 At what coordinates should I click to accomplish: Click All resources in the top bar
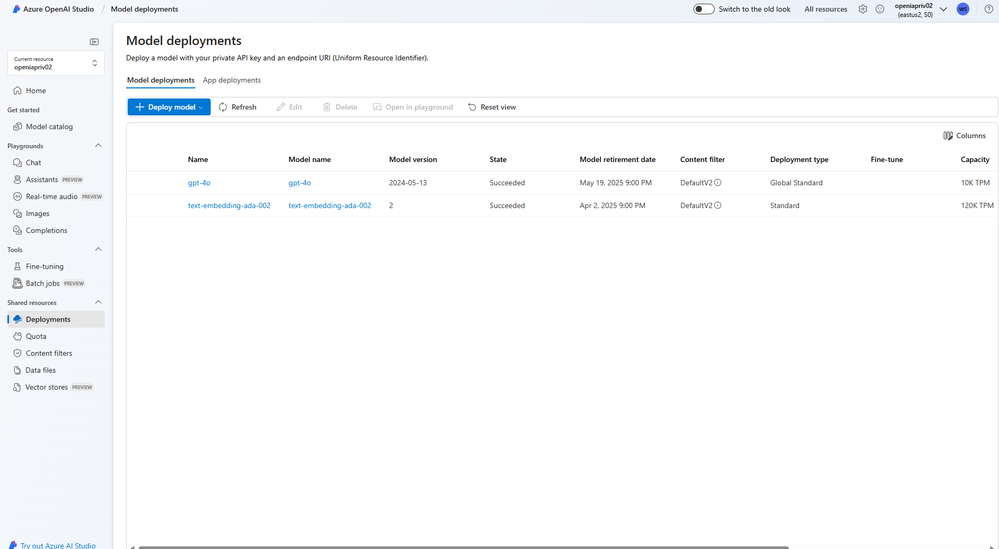point(826,9)
